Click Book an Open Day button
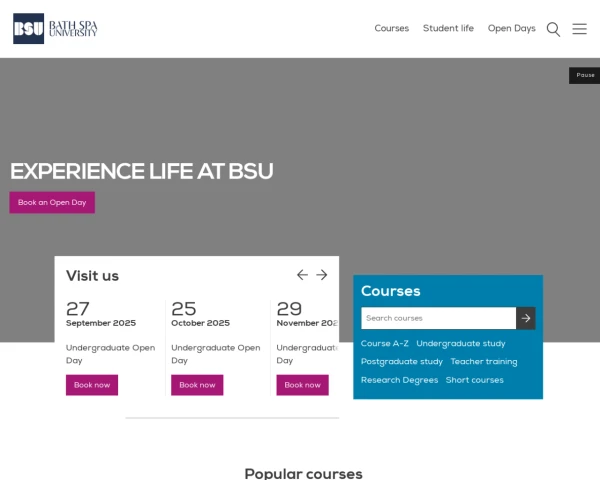Viewport: 600px width, 480px height. [52, 202]
